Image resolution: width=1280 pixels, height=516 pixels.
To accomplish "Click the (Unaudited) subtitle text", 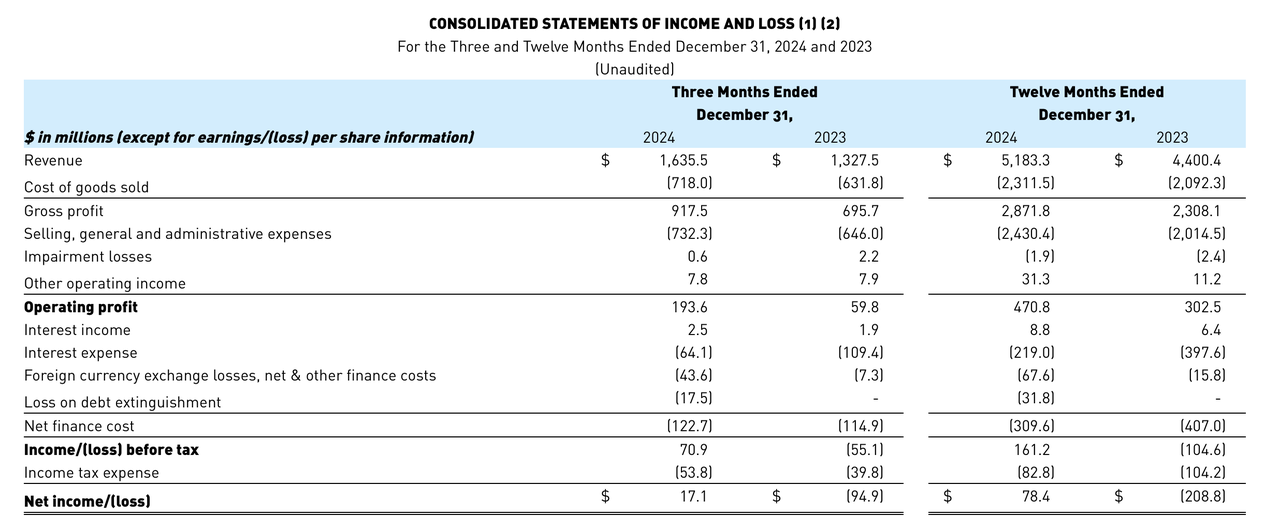I will click(x=634, y=69).
